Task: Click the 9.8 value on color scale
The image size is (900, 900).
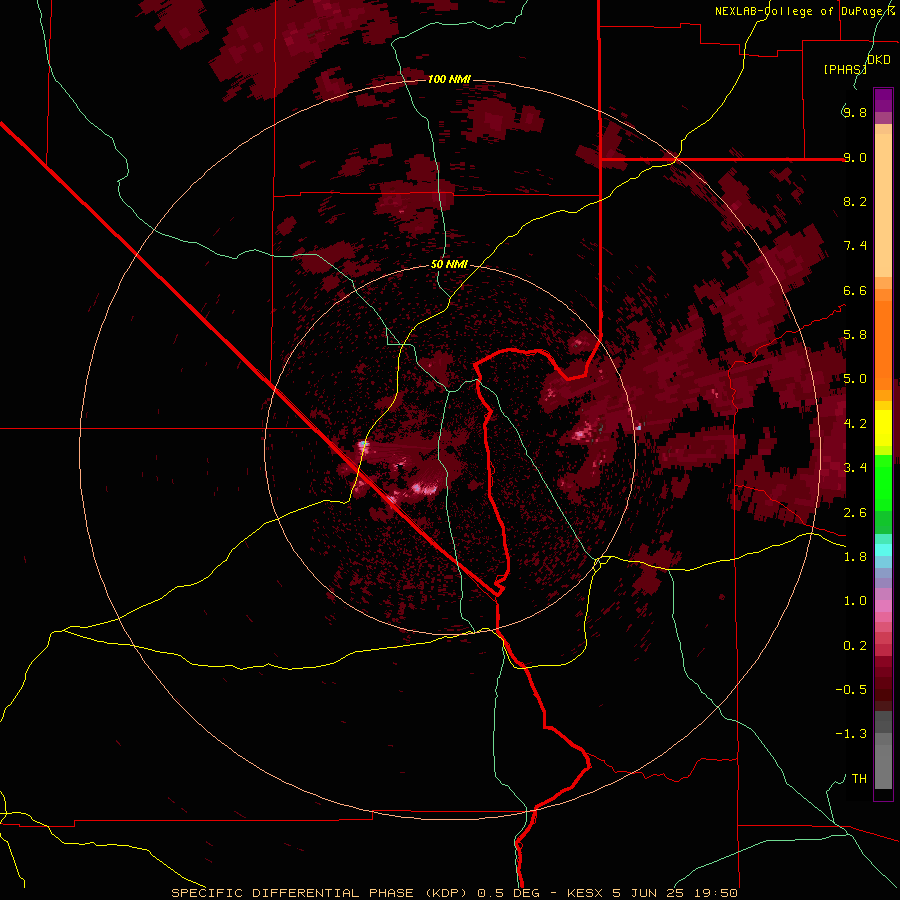Action: (855, 113)
